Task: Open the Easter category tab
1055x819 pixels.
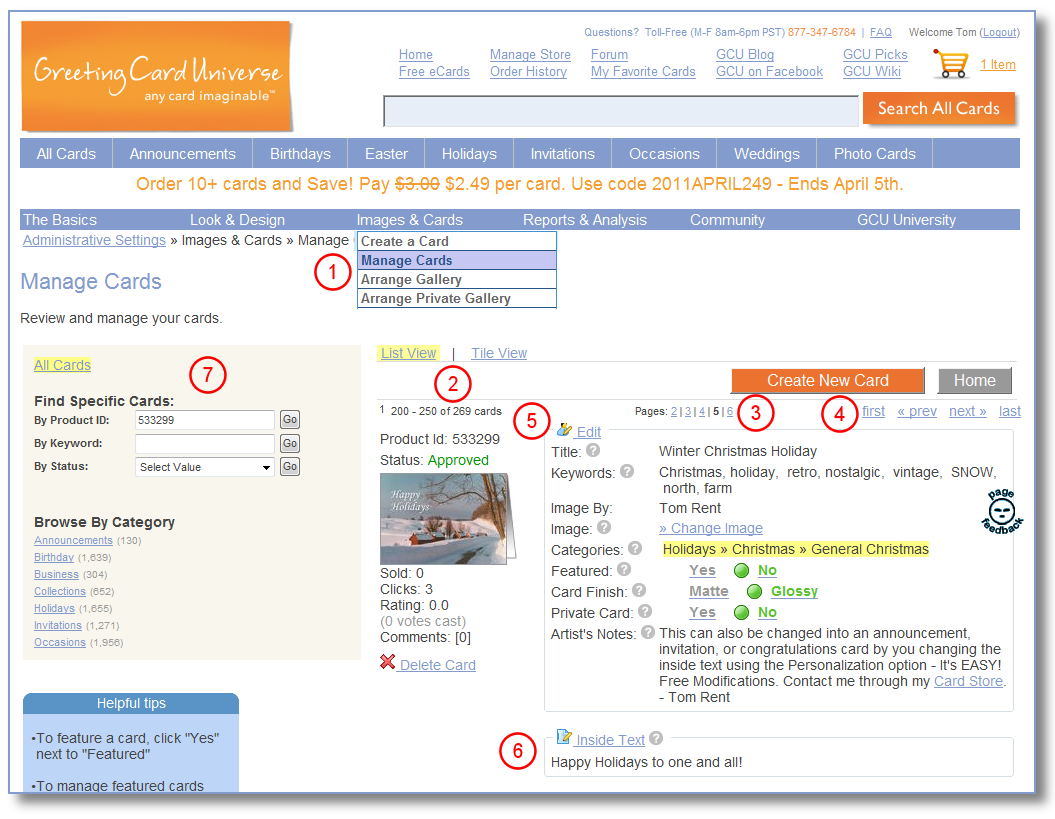Action: pyautogui.click(x=386, y=153)
